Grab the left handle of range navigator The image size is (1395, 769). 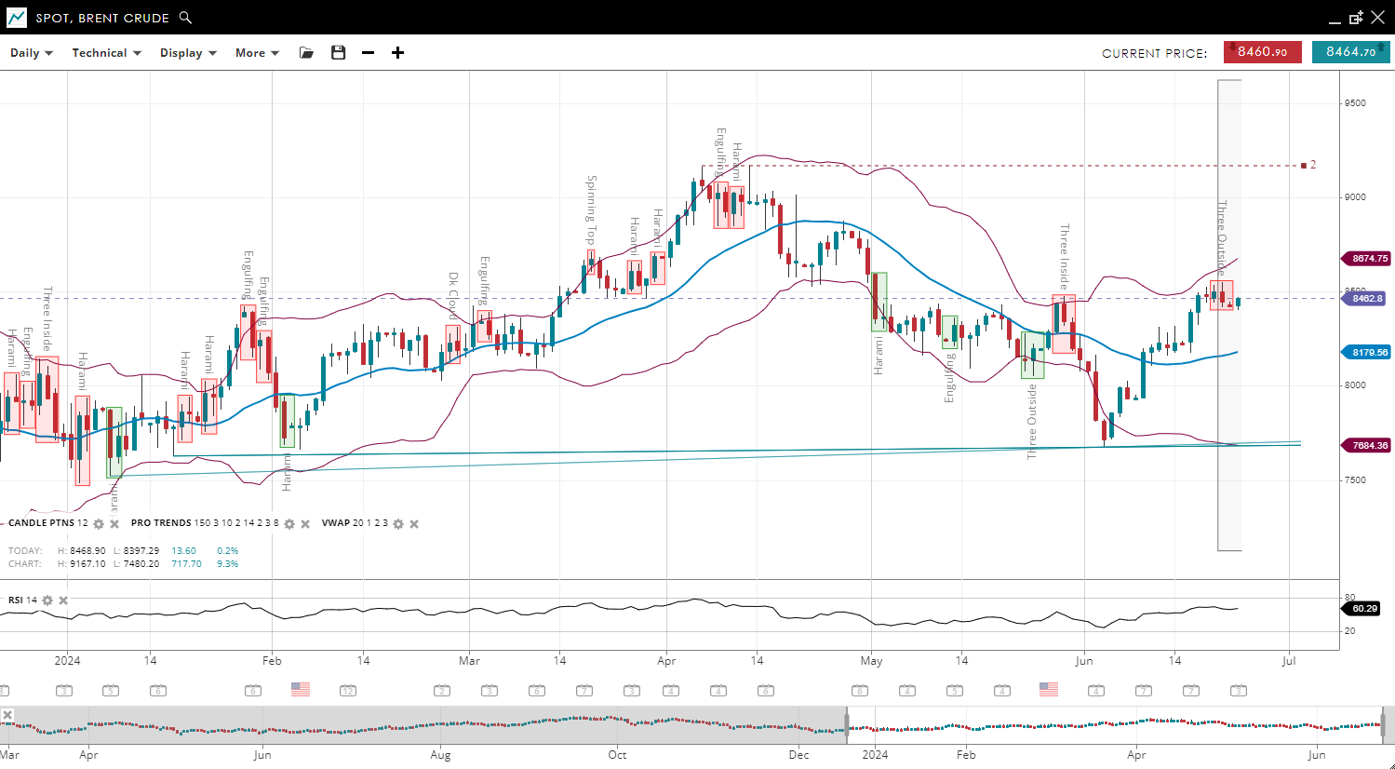pos(848,722)
